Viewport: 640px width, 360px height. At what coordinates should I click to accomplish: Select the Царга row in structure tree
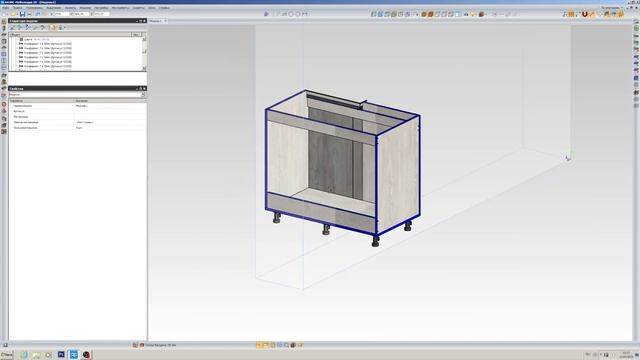[37, 39]
